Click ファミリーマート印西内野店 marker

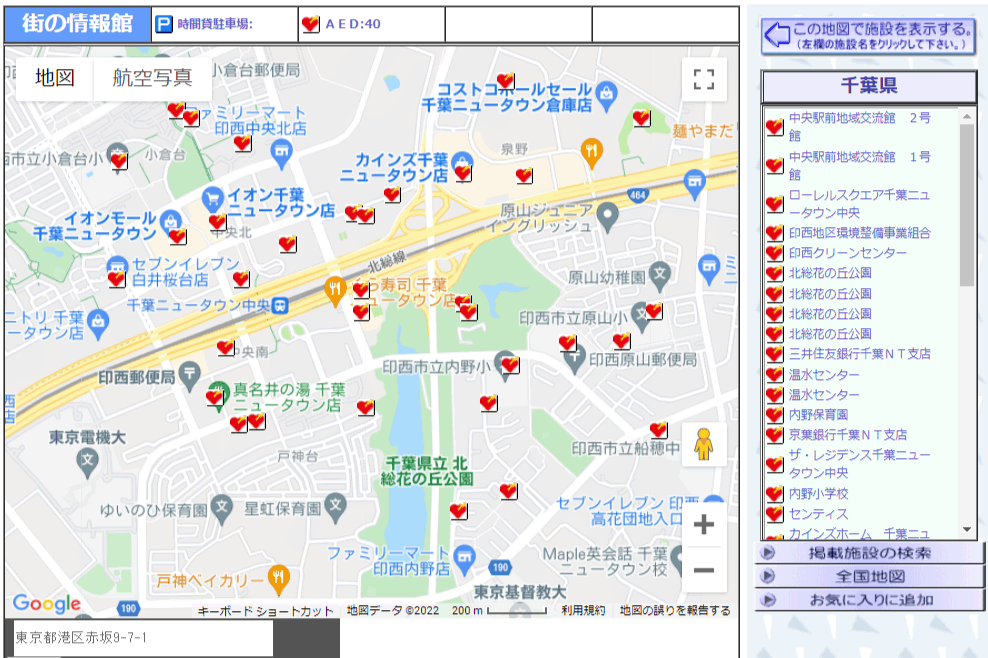point(464,559)
